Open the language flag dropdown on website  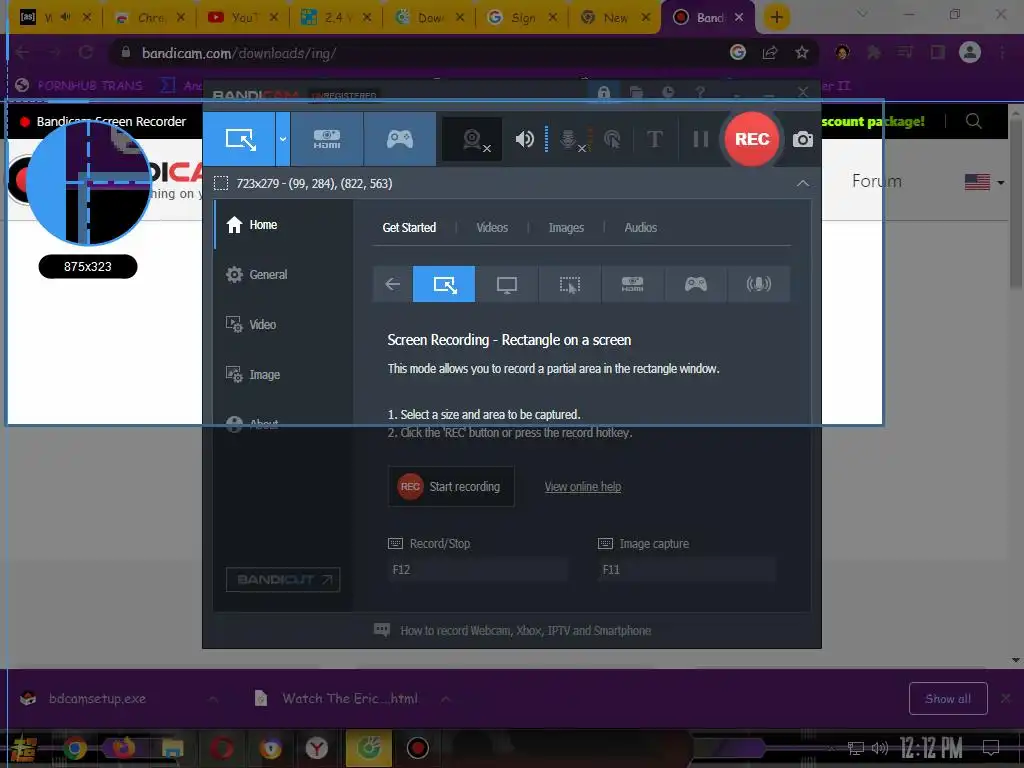984,182
